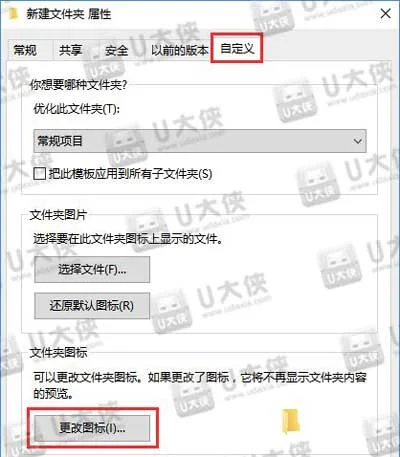400x457 pixels.
Task: Click 还原默认图标(R) to restore default picture
Action: point(92,305)
